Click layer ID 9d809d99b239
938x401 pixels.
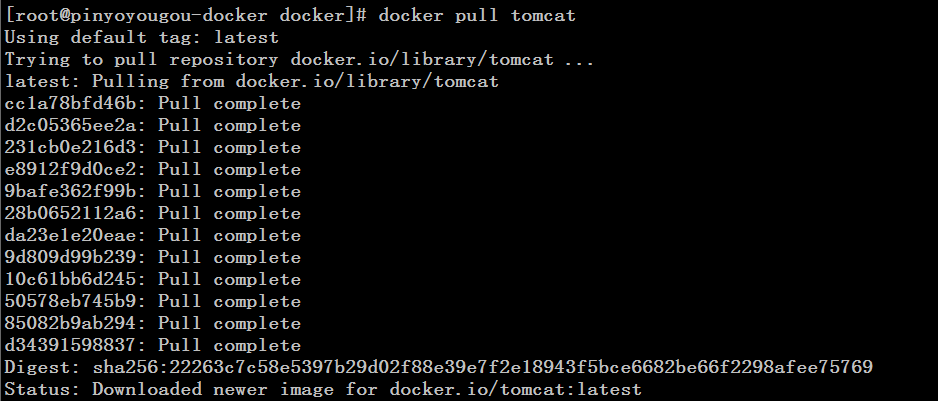tap(71, 257)
